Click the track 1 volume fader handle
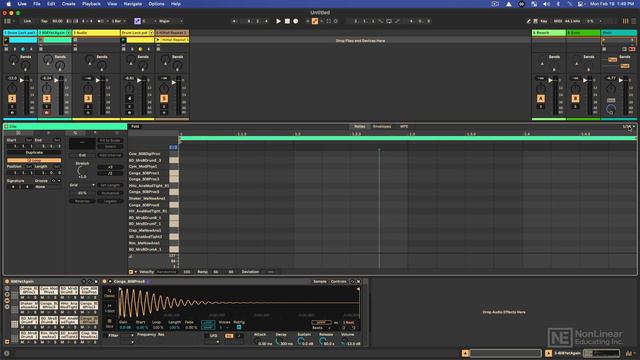The height and width of the screenshot is (360, 640). click(22, 80)
